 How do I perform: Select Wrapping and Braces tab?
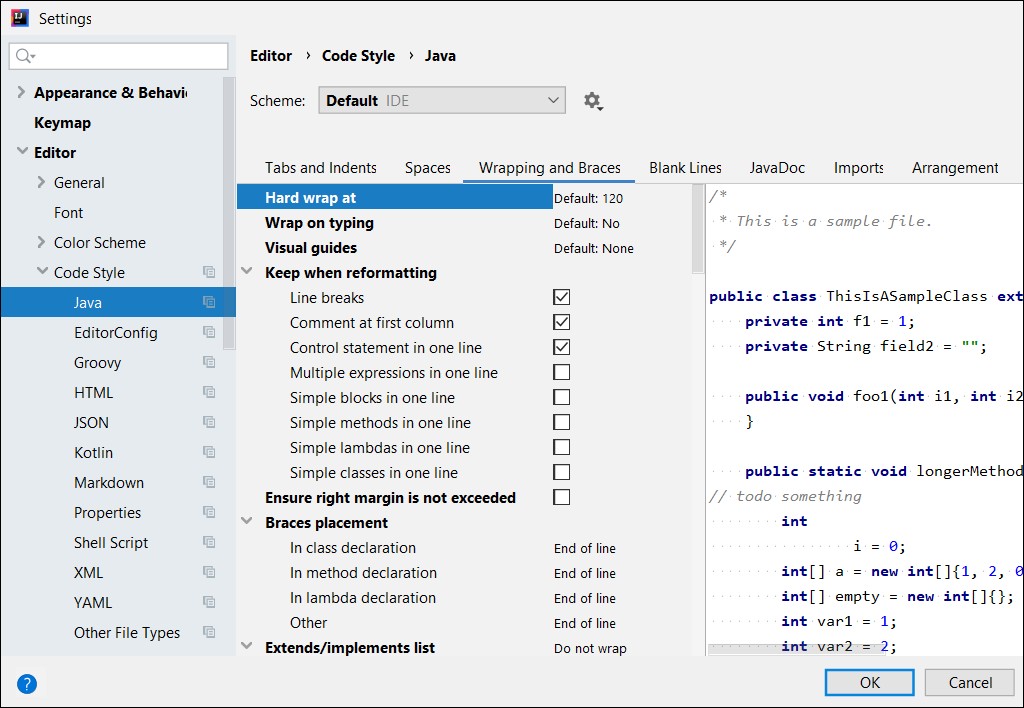pyautogui.click(x=549, y=168)
